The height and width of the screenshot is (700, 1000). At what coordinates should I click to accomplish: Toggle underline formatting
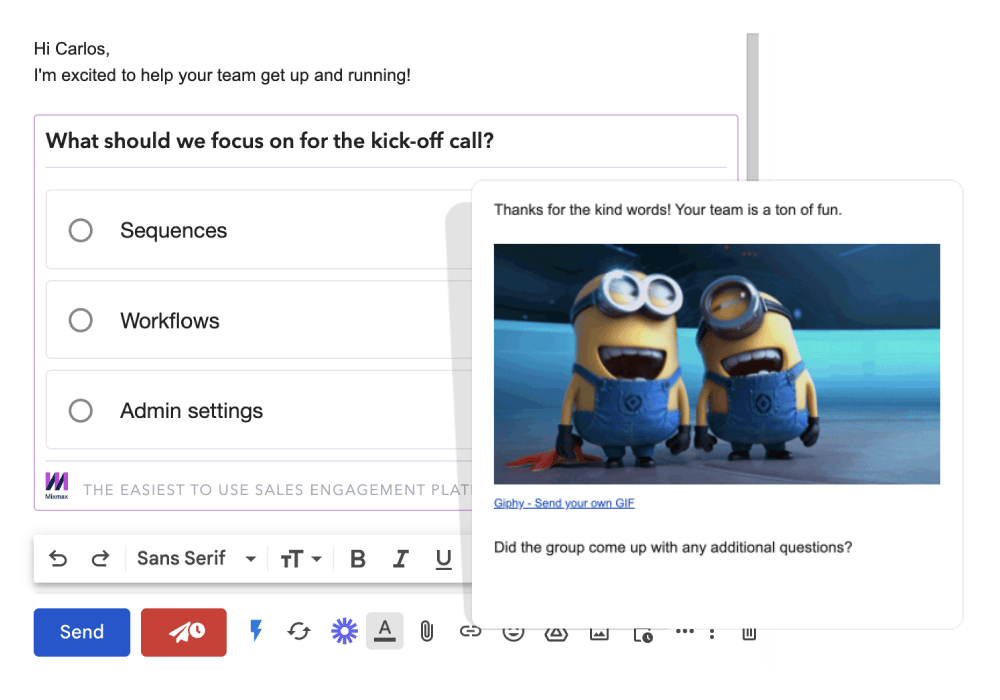(443, 559)
